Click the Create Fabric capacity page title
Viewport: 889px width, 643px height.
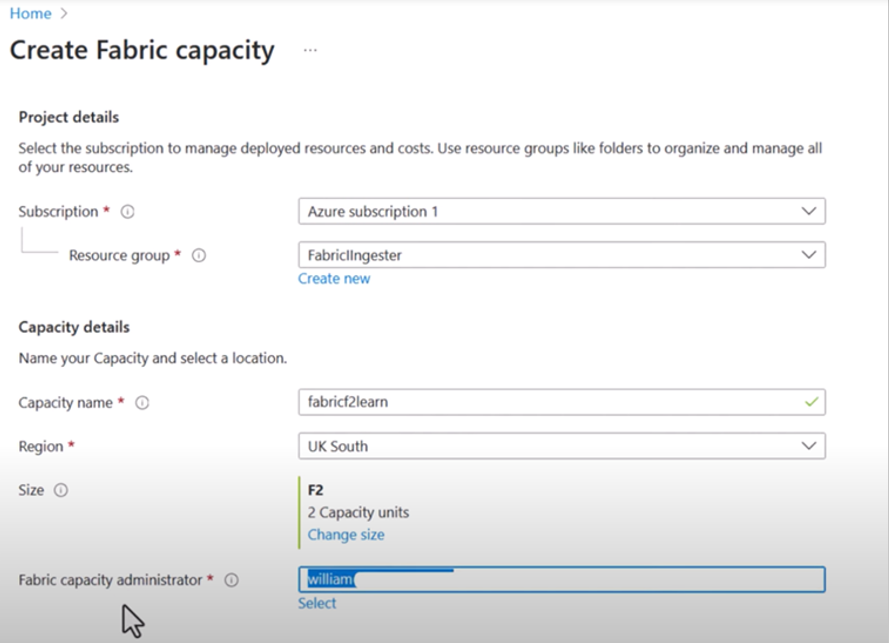142,50
